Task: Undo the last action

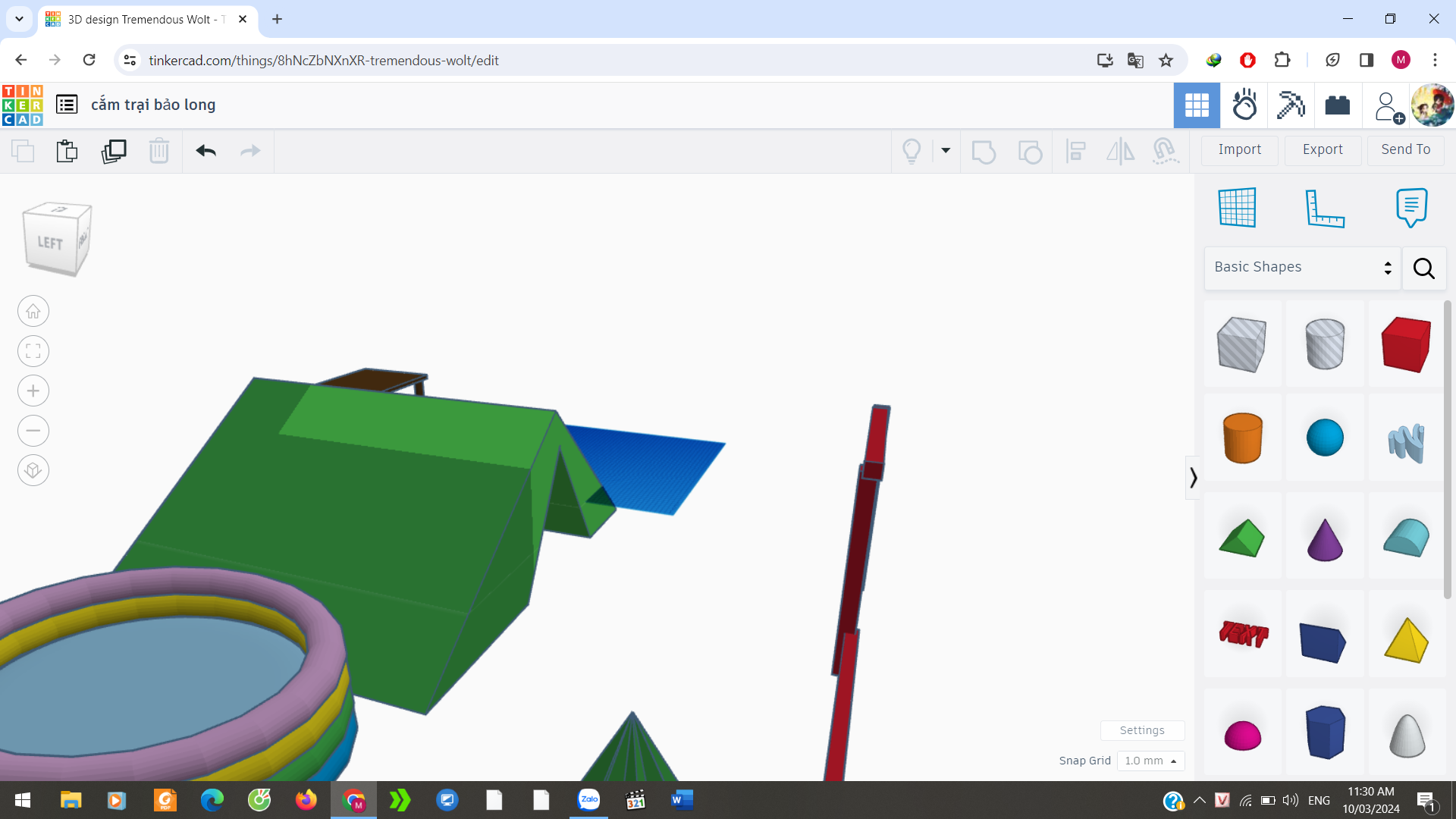Action: (206, 151)
